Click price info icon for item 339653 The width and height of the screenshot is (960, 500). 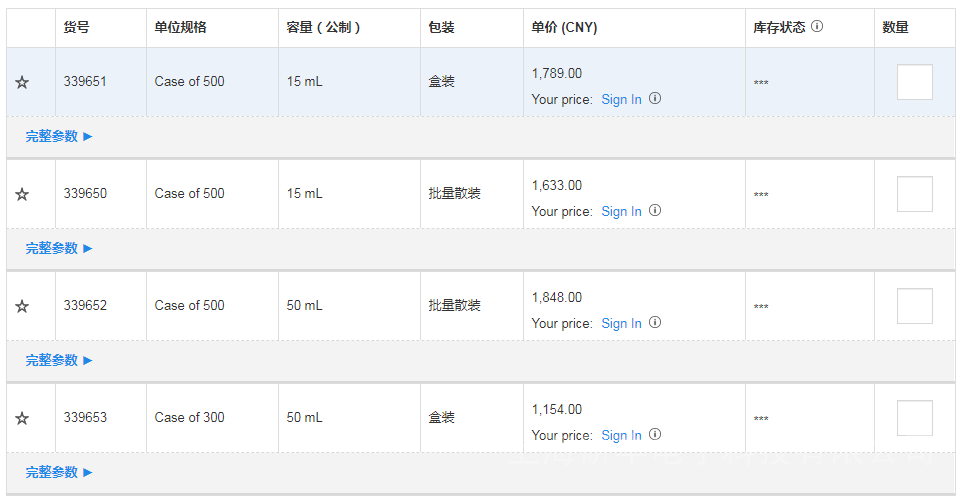[x=655, y=435]
